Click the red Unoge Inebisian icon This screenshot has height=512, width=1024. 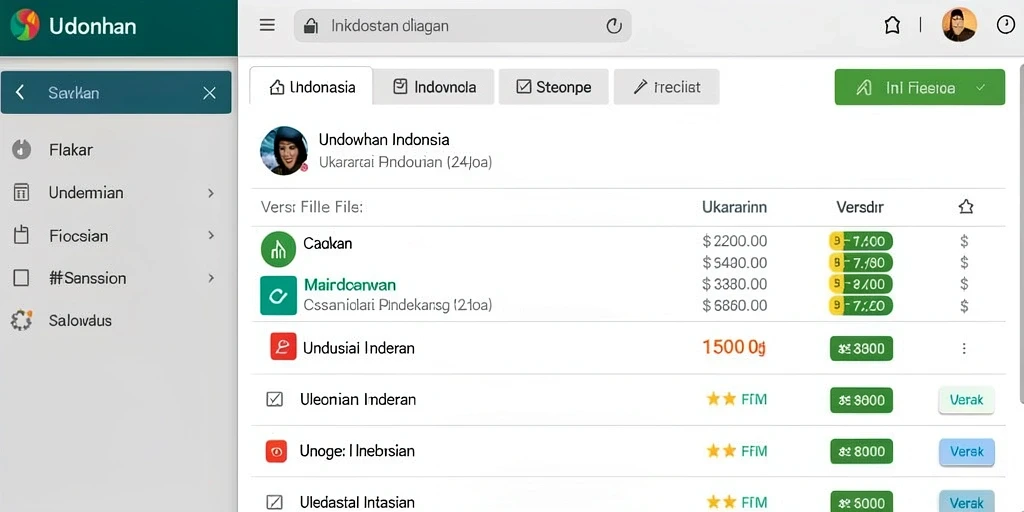point(276,451)
